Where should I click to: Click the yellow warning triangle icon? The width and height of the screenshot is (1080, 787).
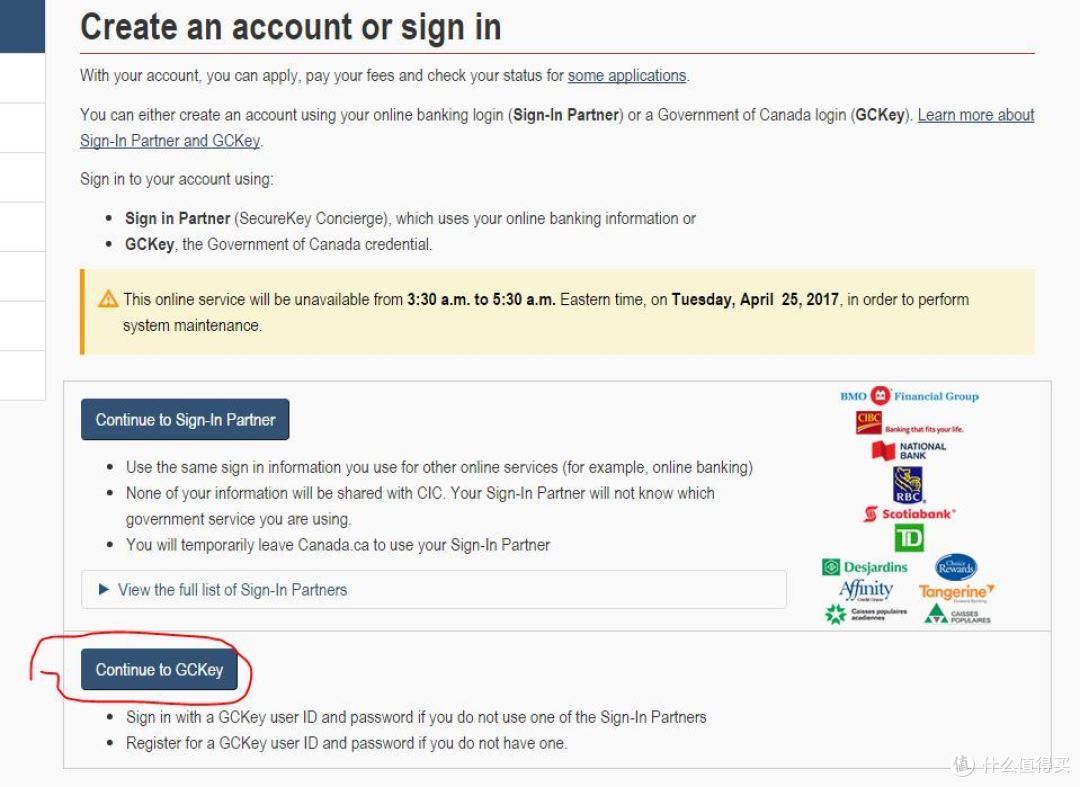[x=108, y=299]
